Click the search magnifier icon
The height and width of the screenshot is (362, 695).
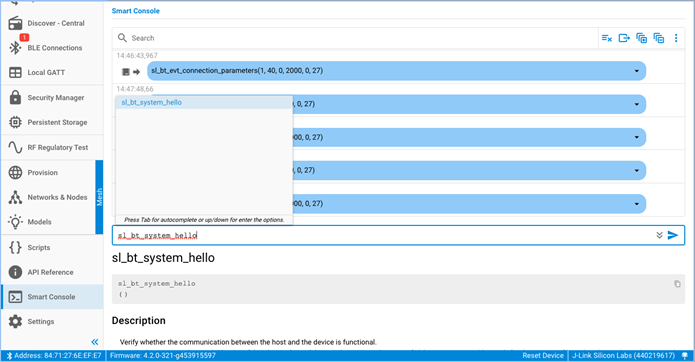point(122,38)
